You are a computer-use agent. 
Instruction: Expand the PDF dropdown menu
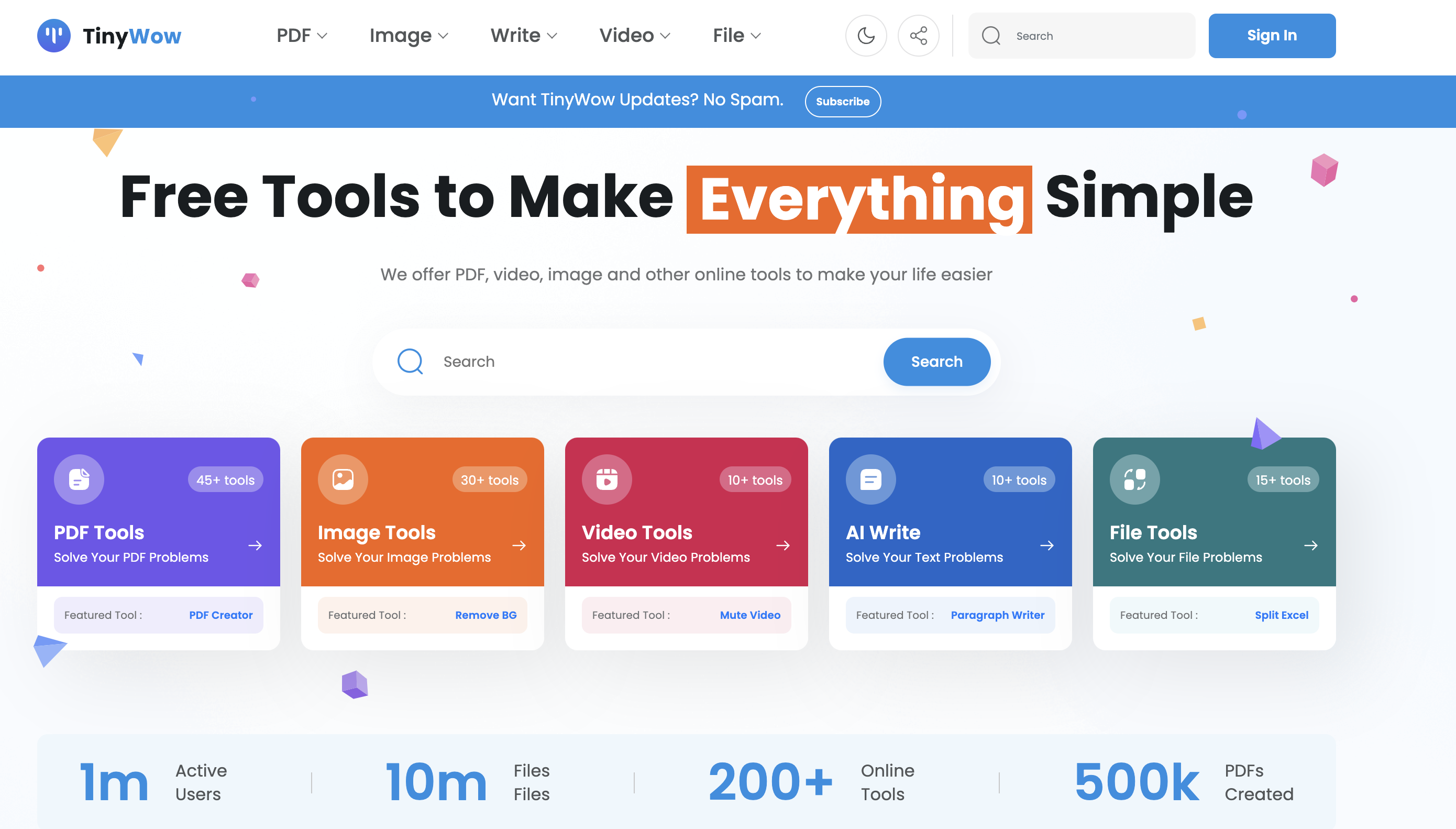tap(302, 36)
